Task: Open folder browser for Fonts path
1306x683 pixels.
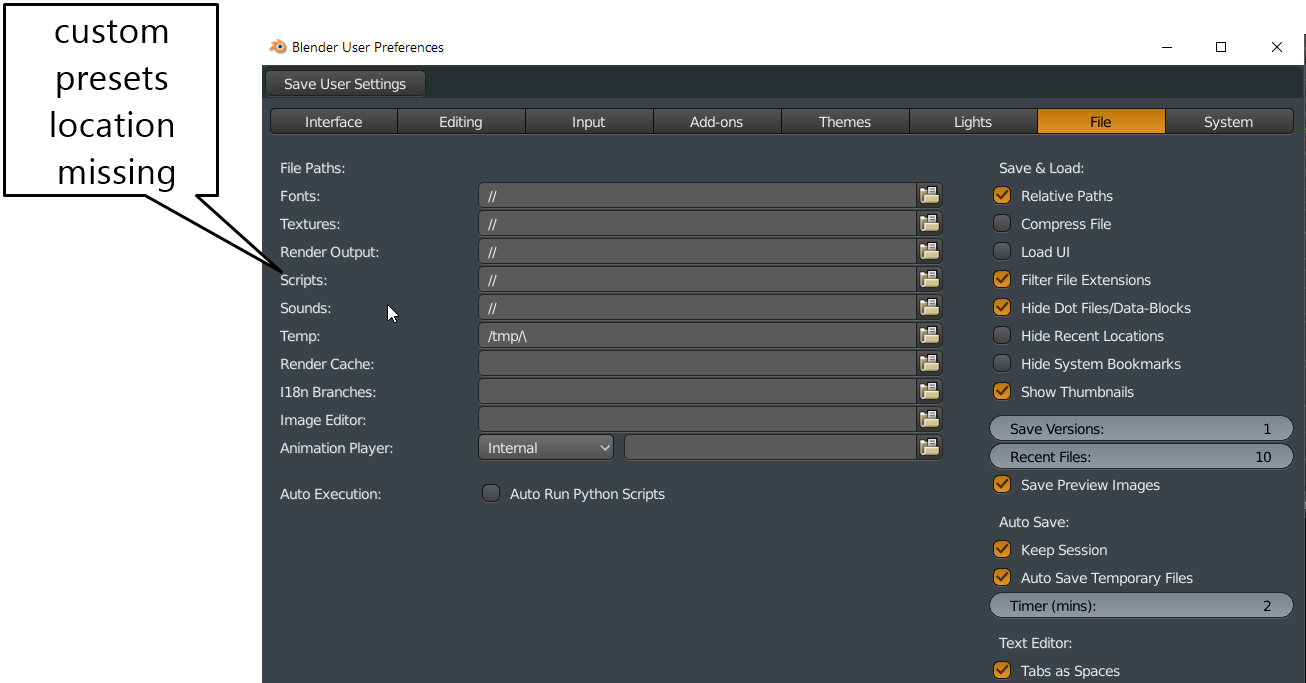Action: click(x=930, y=196)
